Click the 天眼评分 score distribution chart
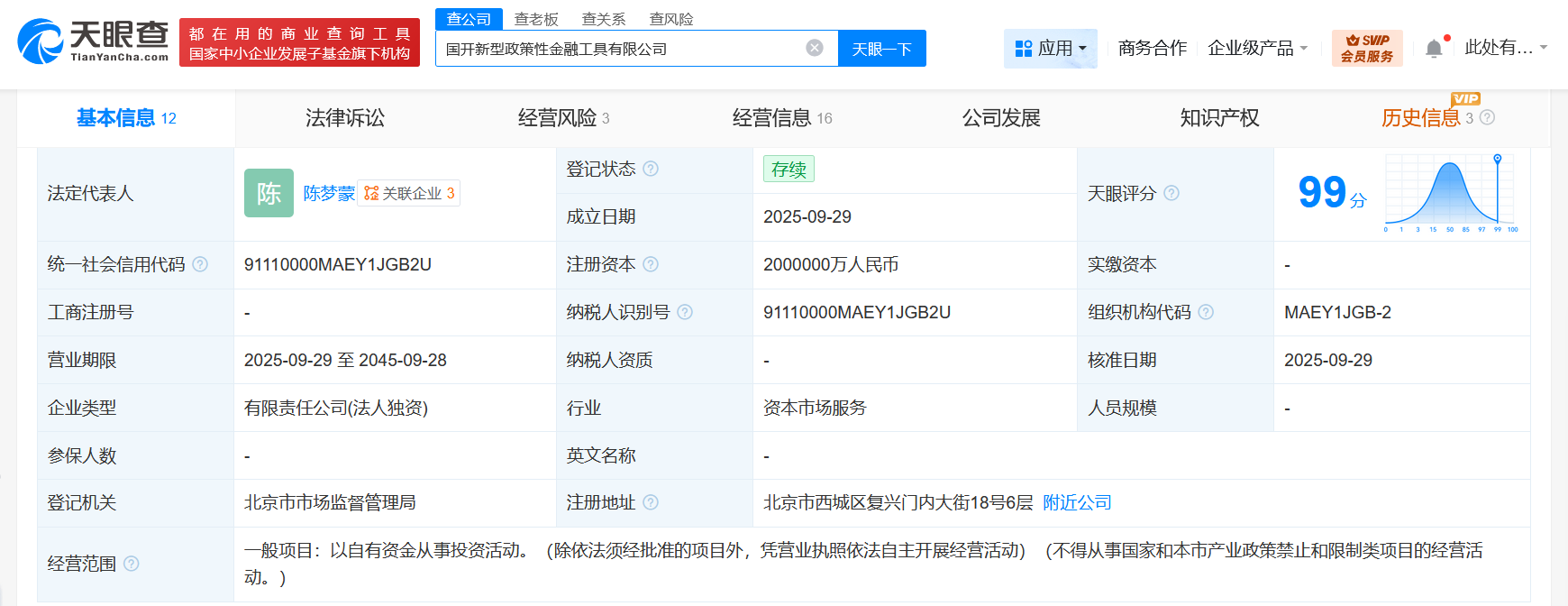The height and width of the screenshot is (606, 1568). pyautogui.click(x=1451, y=193)
